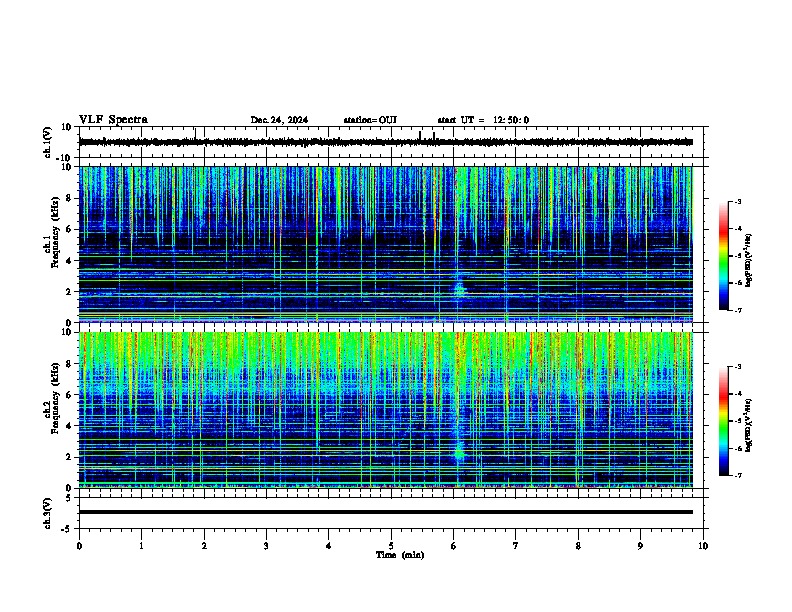Click the '-5' tick on ch.3(V) axis

coord(67,529)
